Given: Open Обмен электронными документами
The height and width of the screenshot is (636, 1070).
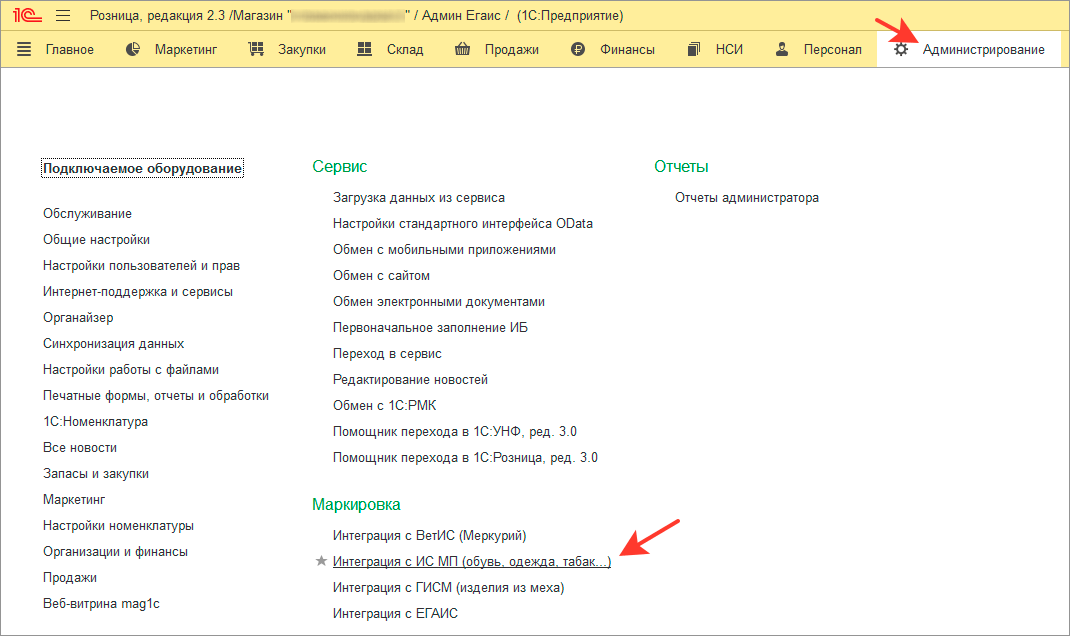Looking at the screenshot, I should 439,301.
